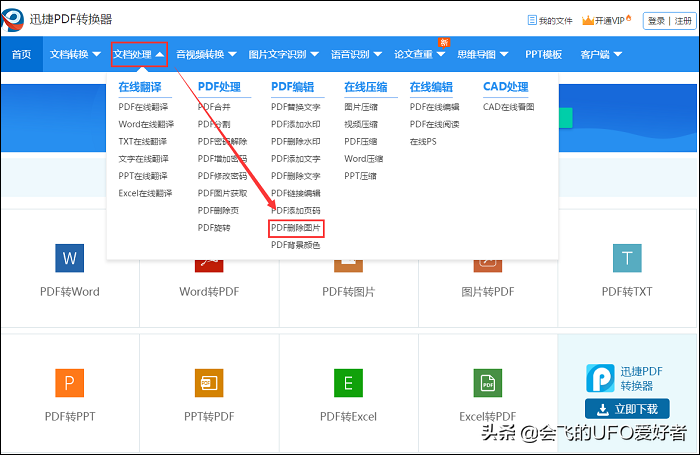Select CAD在线看图 menu entry

pyautogui.click(x=508, y=107)
